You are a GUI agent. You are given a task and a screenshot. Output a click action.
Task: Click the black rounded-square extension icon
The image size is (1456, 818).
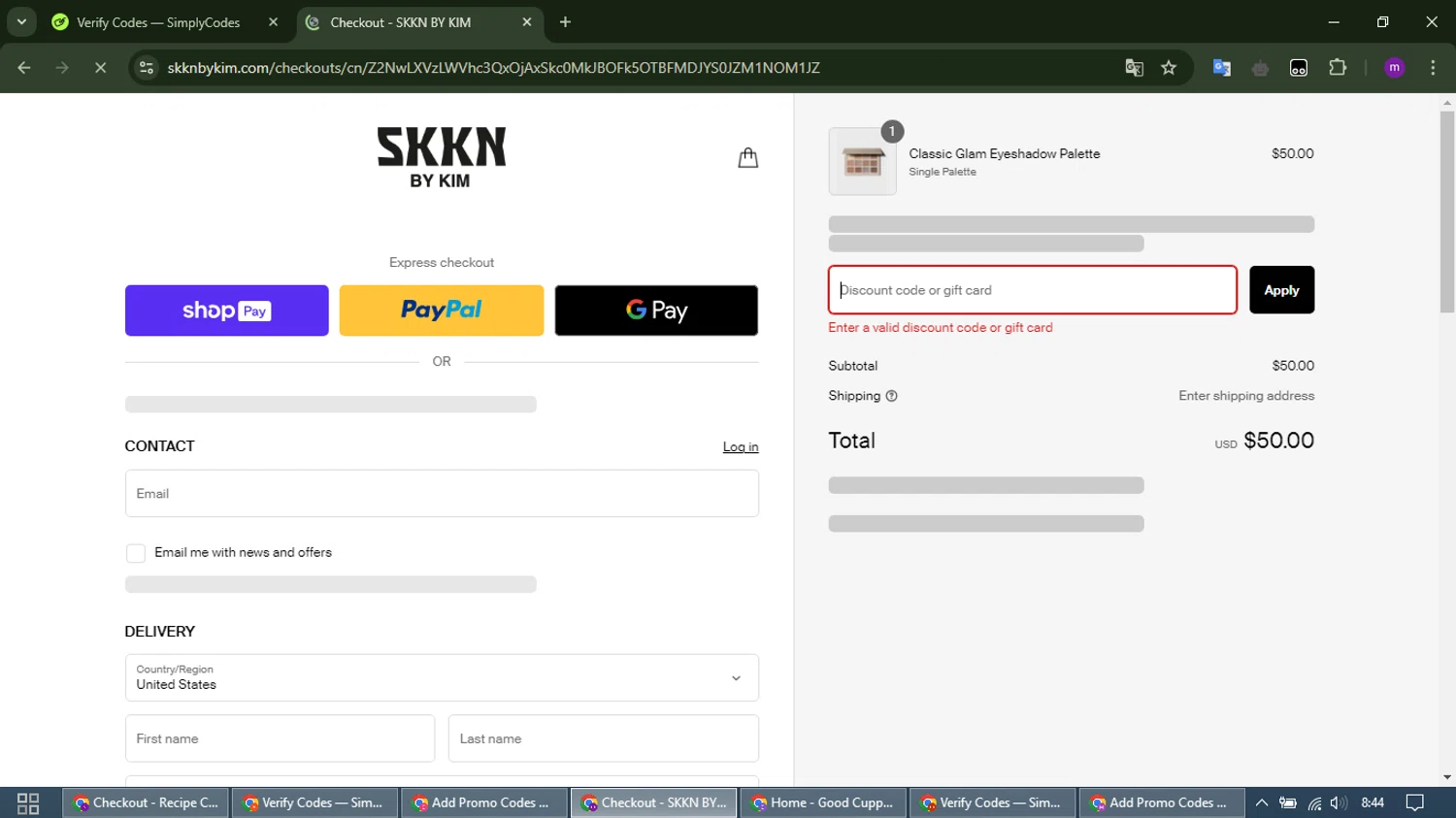tap(1299, 68)
